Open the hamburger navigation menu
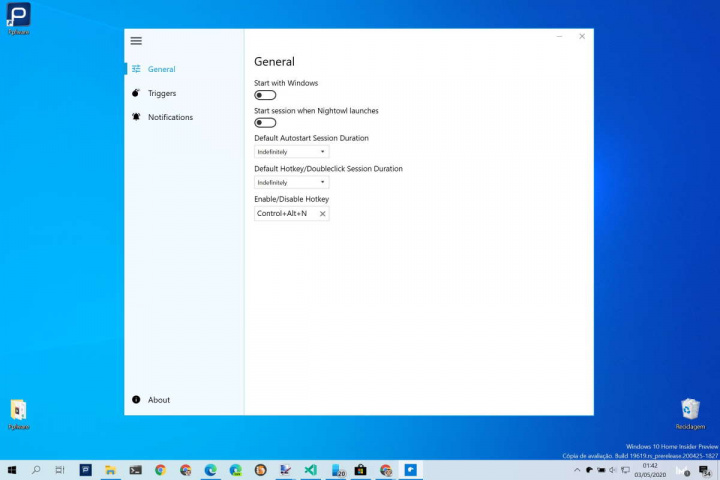720x480 pixels. click(136, 41)
